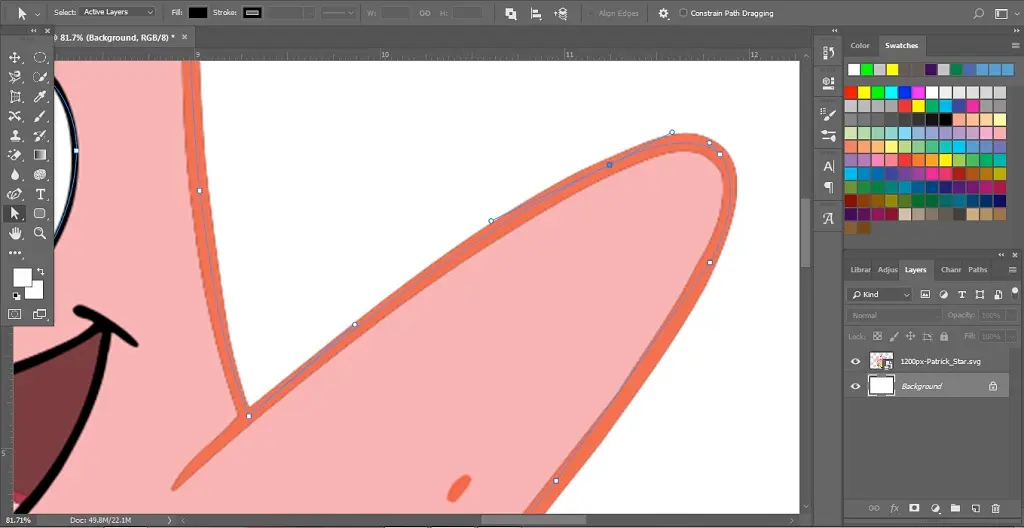Screen dimensions: 1024x528
Task: Select the Horizontal Type tool
Action: pos(40,194)
